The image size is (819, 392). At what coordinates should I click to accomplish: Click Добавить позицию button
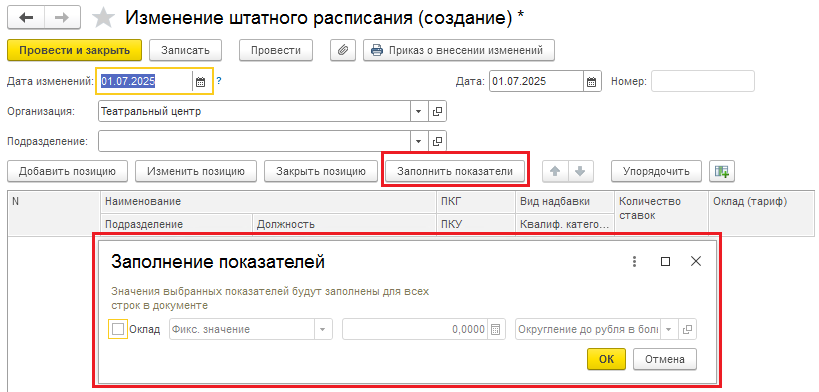[x=67, y=171]
